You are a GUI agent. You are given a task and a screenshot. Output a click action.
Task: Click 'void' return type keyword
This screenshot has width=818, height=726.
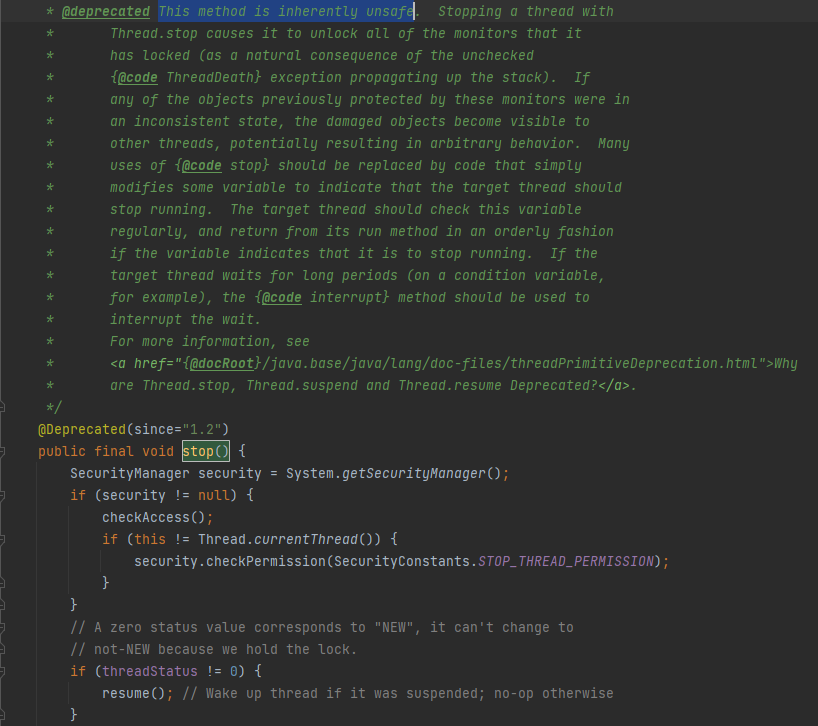click(x=158, y=451)
